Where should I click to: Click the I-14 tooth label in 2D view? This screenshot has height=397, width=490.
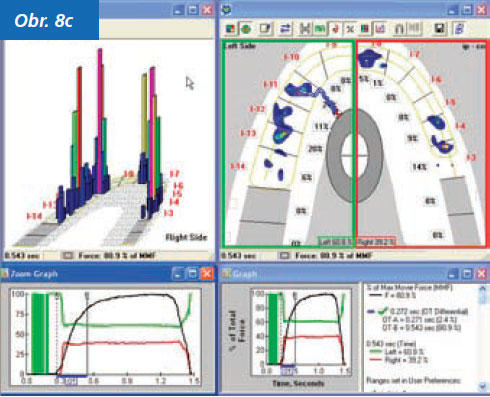coord(238,166)
